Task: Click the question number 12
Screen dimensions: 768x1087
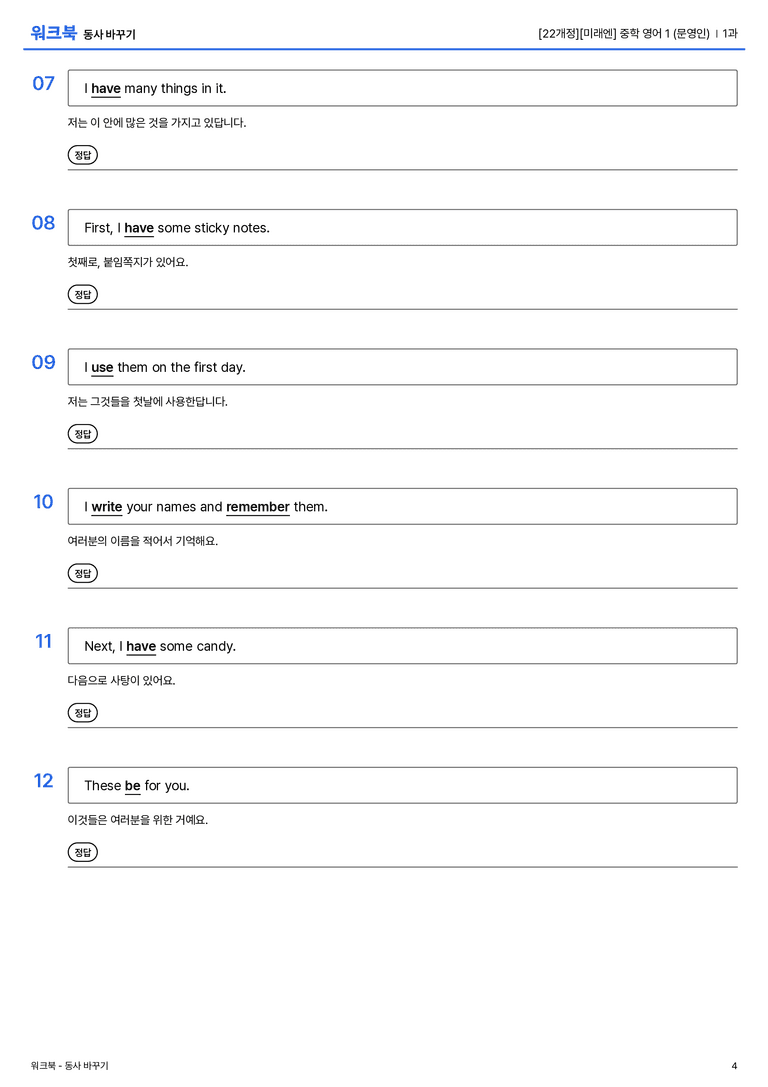Action: point(44,781)
